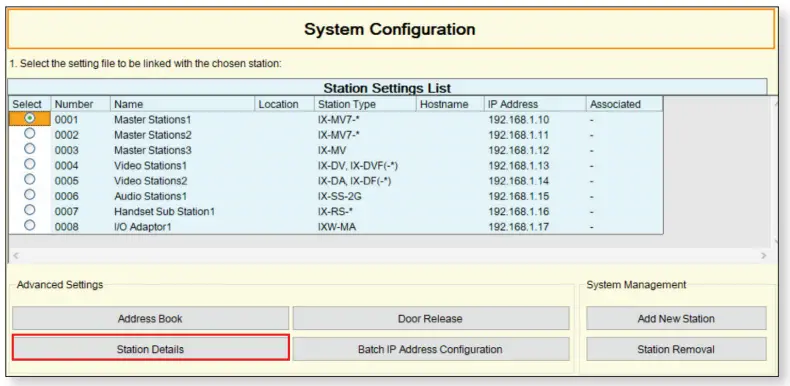Viewport: 790px width, 386px height.
Task: Click IP address 192.168.1.10
Action: (x=518, y=120)
